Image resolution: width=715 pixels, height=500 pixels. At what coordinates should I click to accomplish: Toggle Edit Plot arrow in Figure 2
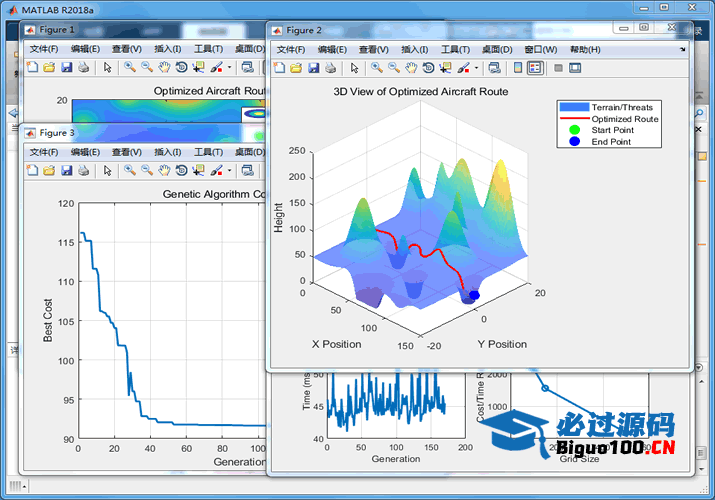click(x=354, y=68)
